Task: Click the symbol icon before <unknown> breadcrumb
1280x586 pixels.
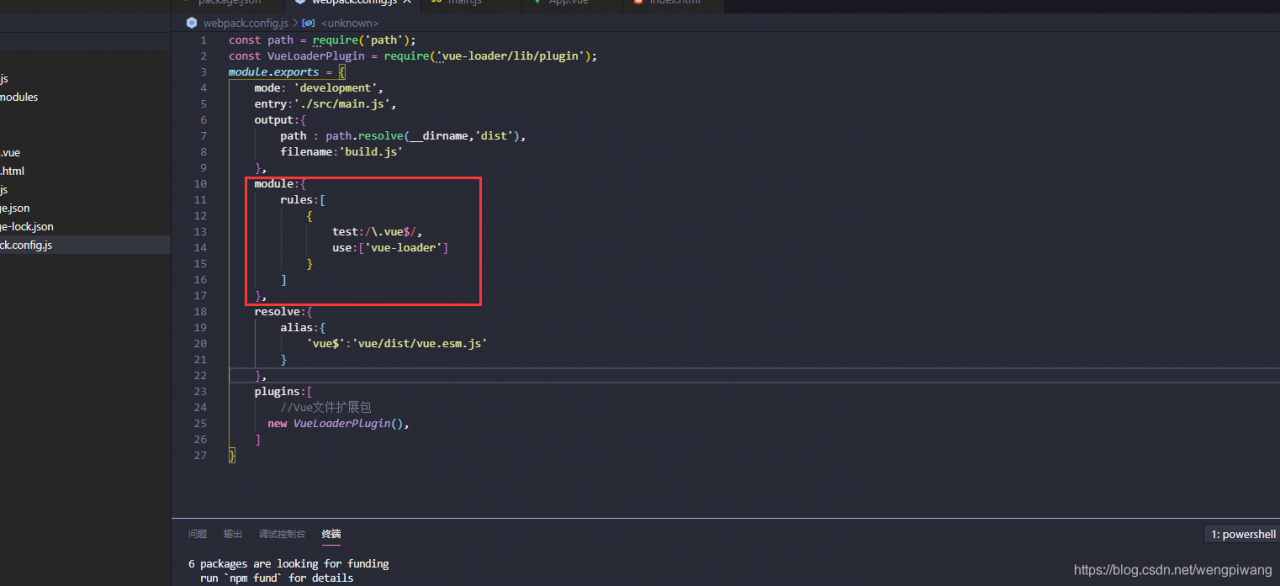Action: click(309, 22)
